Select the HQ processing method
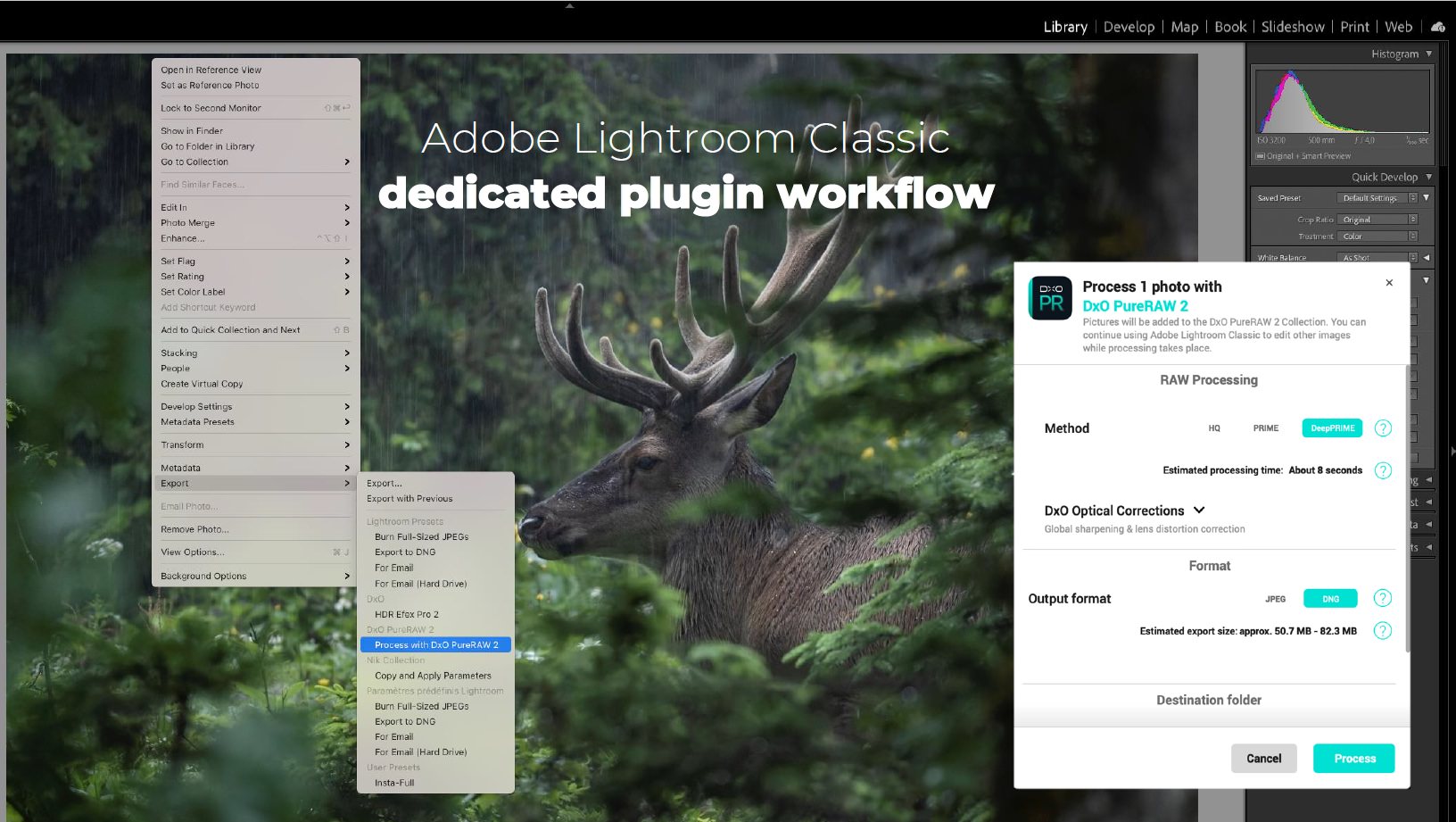 1214,428
